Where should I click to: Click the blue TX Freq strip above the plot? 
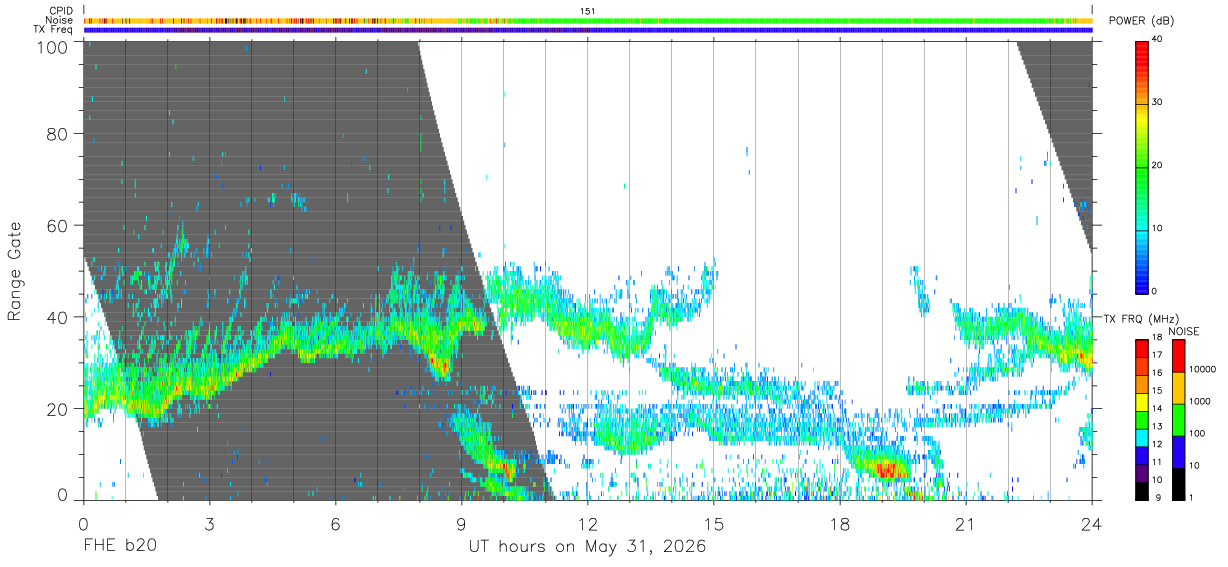pyautogui.click(x=588, y=30)
